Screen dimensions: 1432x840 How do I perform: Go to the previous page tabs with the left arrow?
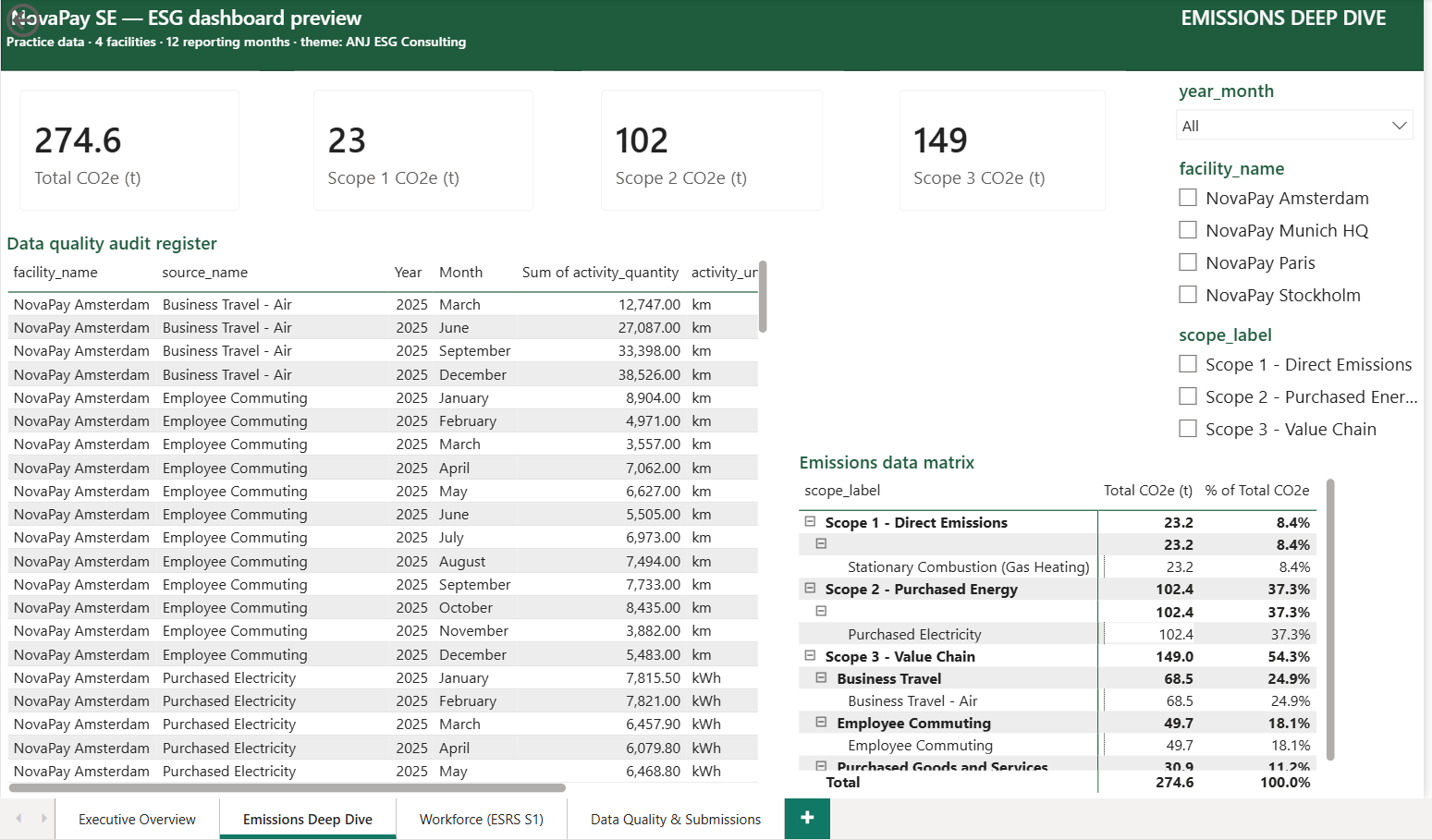pyautogui.click(x=18, y=818)
